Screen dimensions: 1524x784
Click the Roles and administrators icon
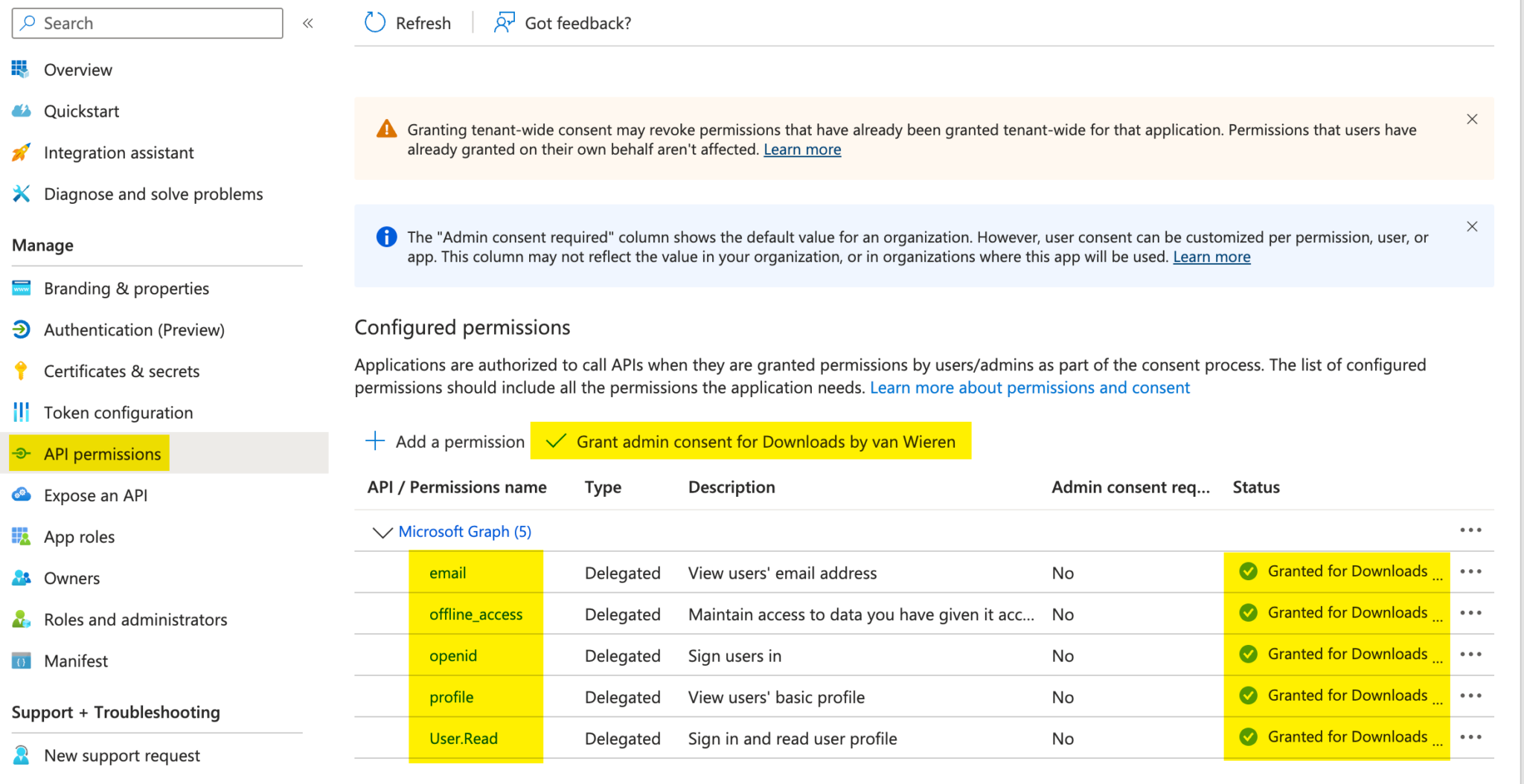(21, 619)
